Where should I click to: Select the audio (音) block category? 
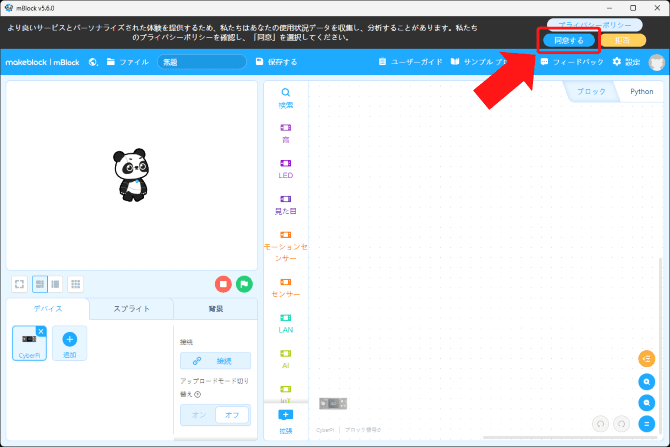tap(286, 133)
